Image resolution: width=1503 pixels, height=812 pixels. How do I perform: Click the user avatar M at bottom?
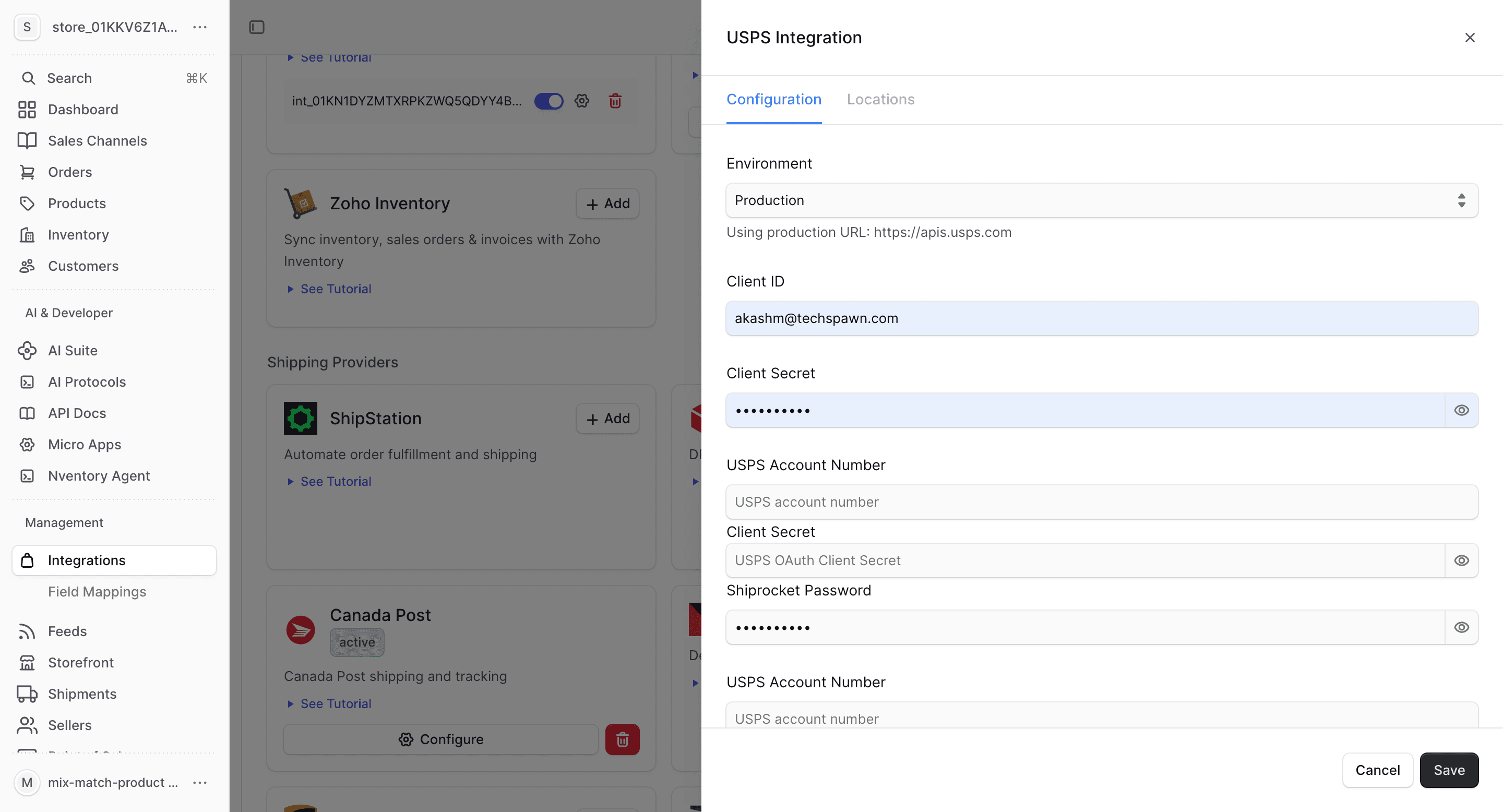pos(27,783)
